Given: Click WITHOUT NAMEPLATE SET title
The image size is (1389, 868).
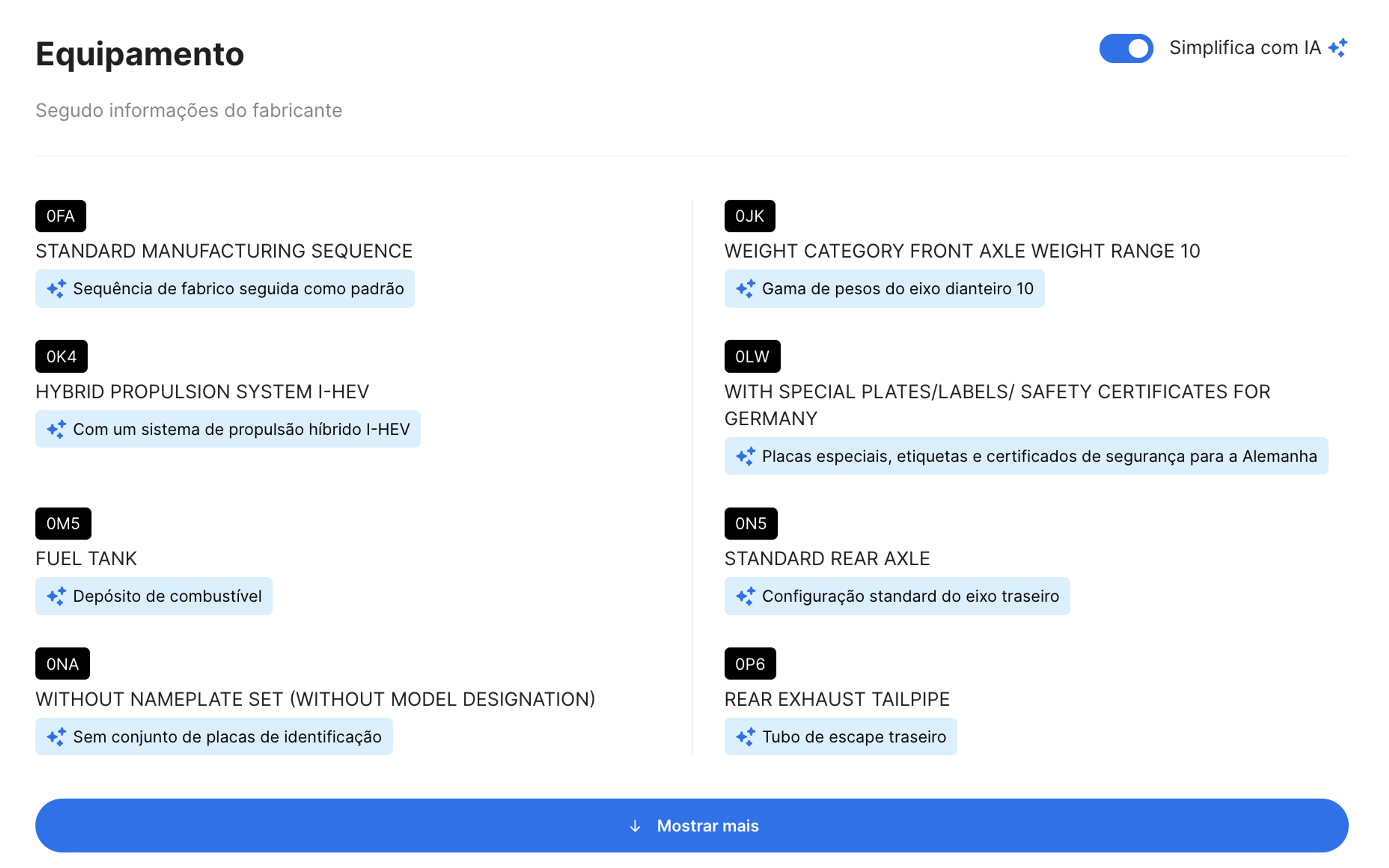Looking at the screenshot, I should pyautogui.click(x=315, y=699).
